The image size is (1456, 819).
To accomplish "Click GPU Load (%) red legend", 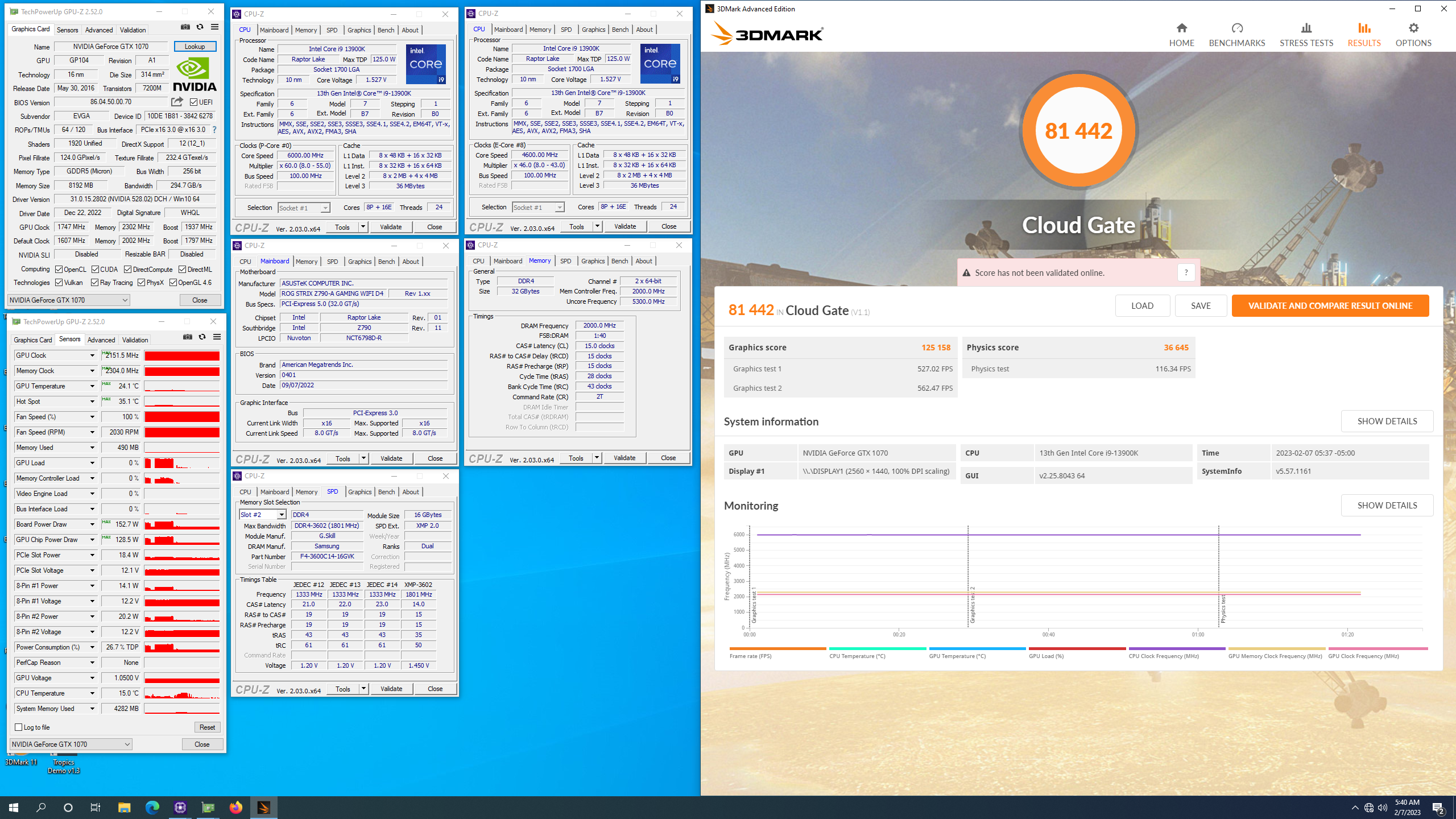I will pos(1077,653).
